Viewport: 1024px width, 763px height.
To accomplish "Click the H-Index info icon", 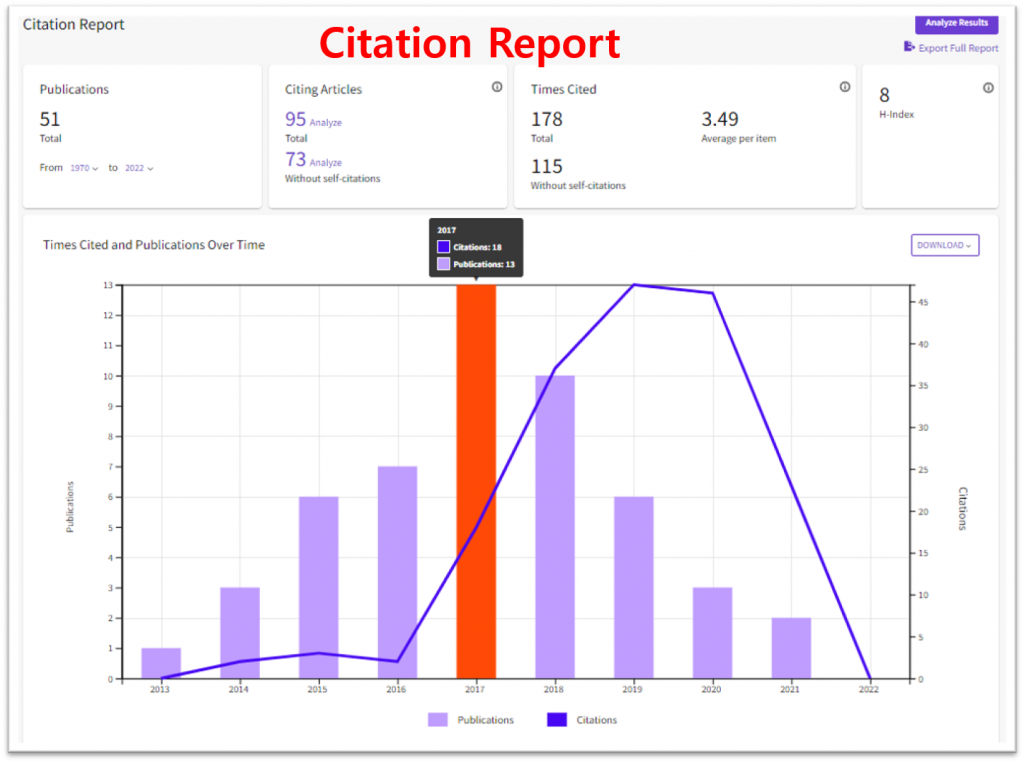I will (x=988, y=88).
